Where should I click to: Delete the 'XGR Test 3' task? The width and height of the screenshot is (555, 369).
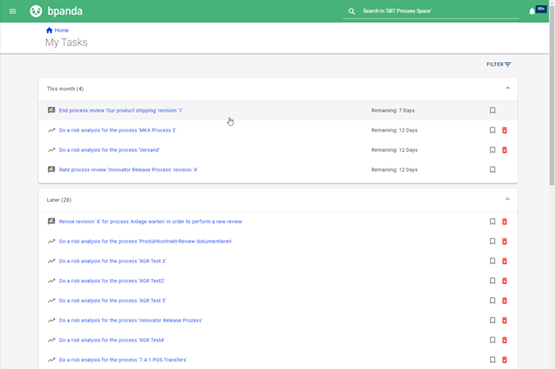[x=504, y=261]
